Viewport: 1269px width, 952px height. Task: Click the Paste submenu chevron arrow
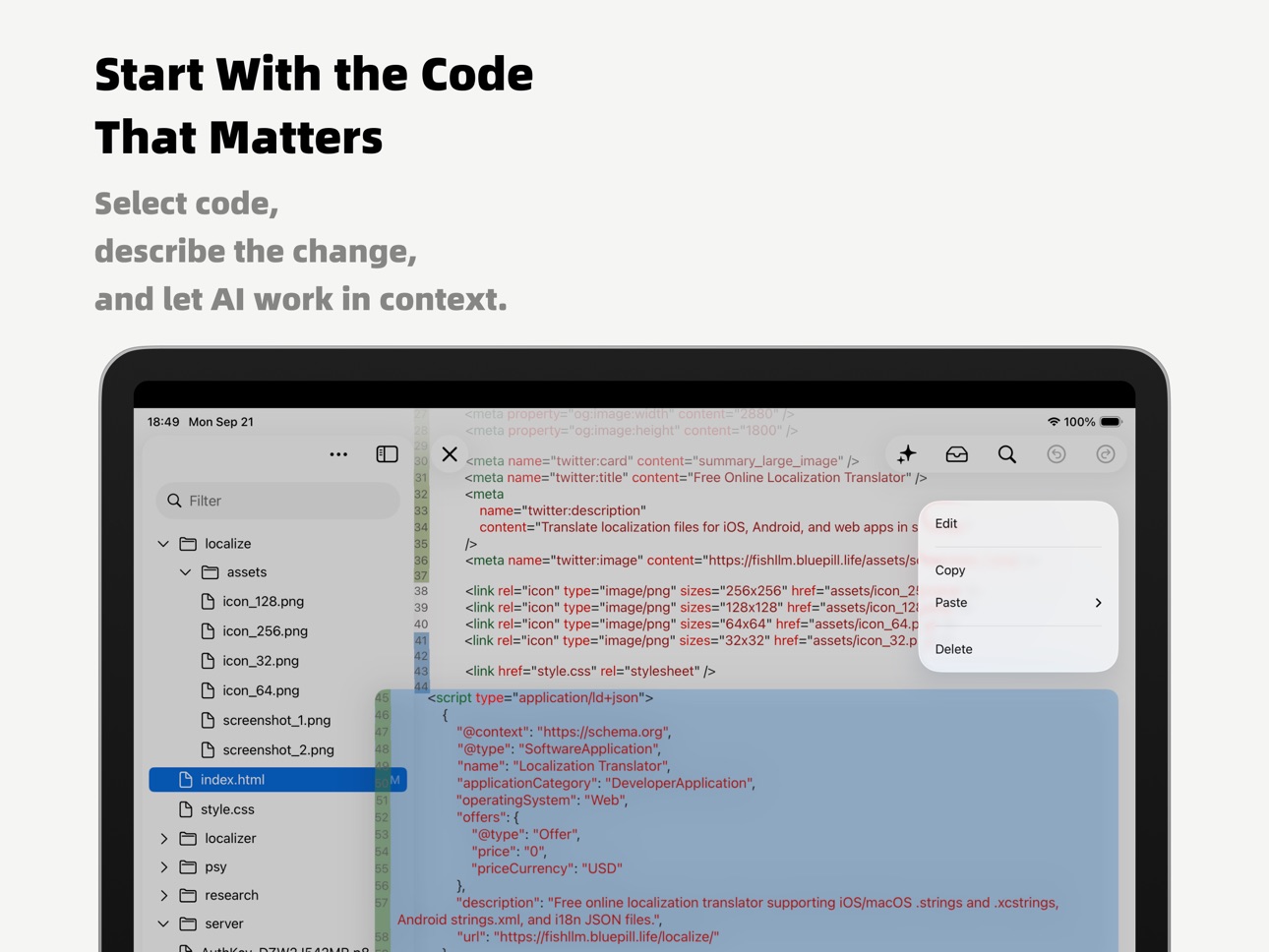pos(1098,603)
